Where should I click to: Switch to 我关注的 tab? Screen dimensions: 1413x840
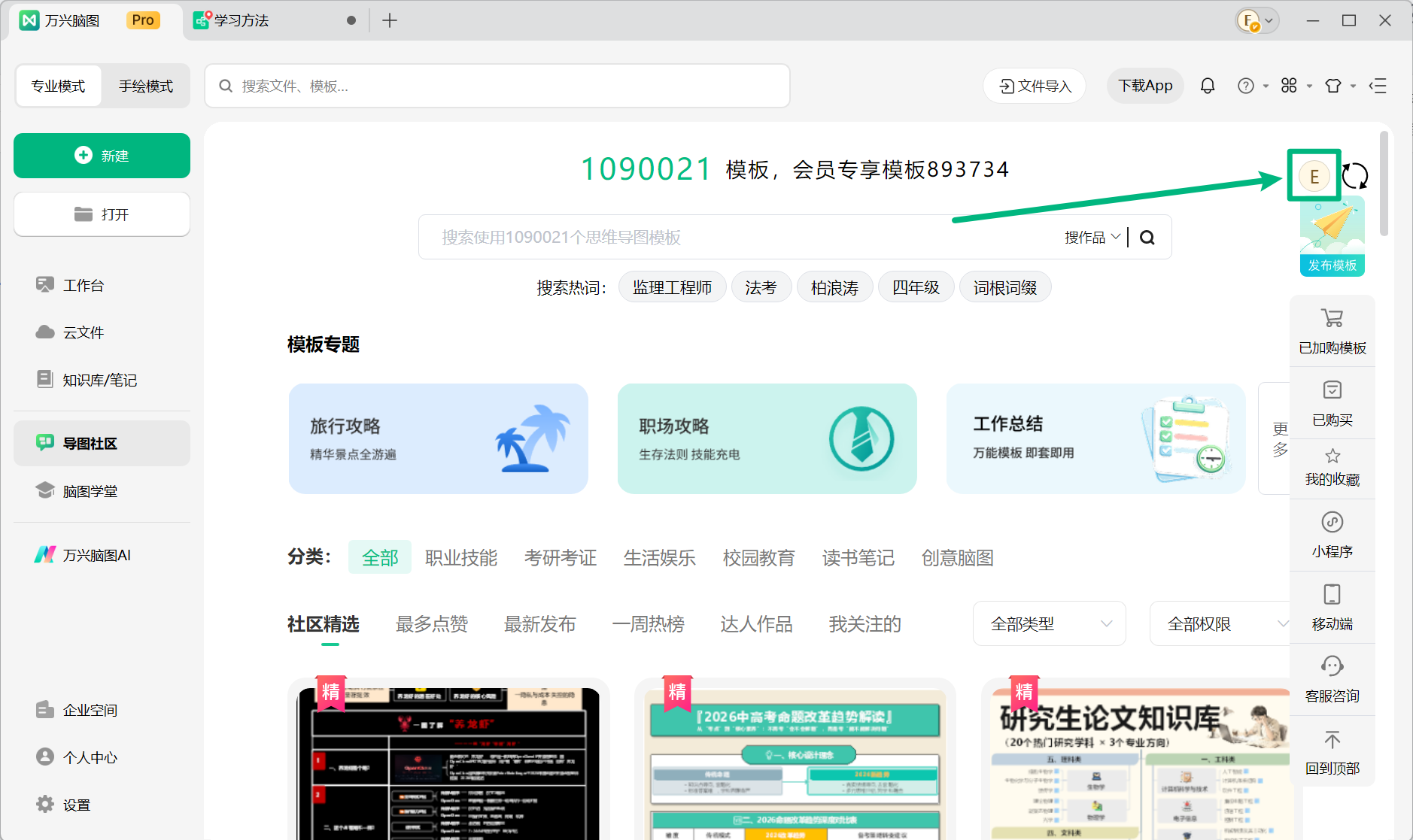point(865,624)
